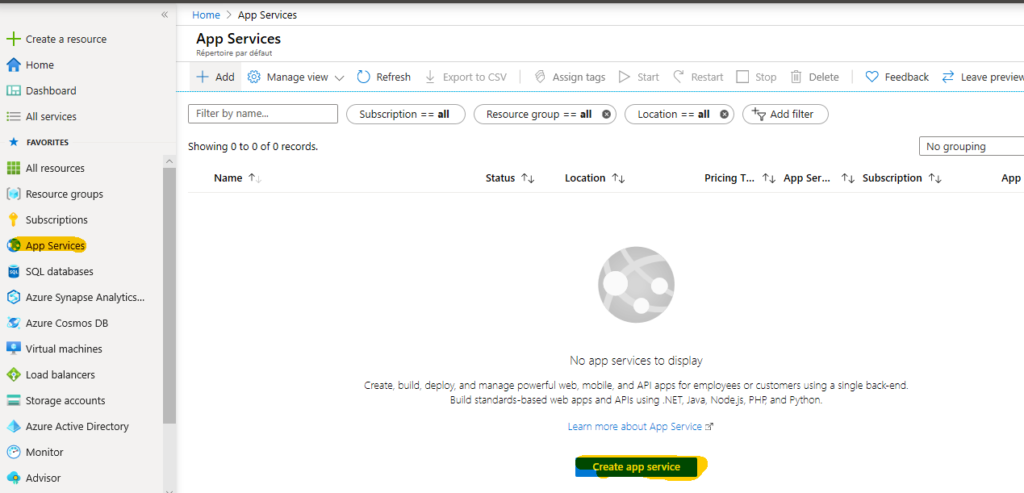
Task: Click the Create app service button
Action: coord(637,467)
